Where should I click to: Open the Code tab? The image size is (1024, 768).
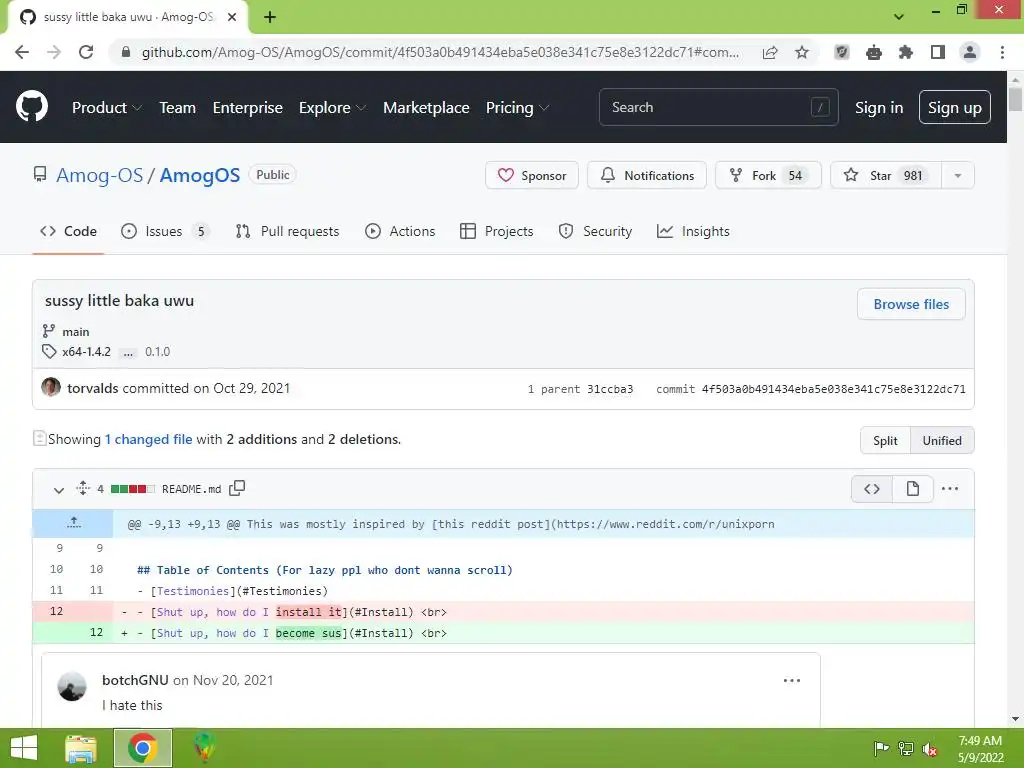click(x=69, y=231)
